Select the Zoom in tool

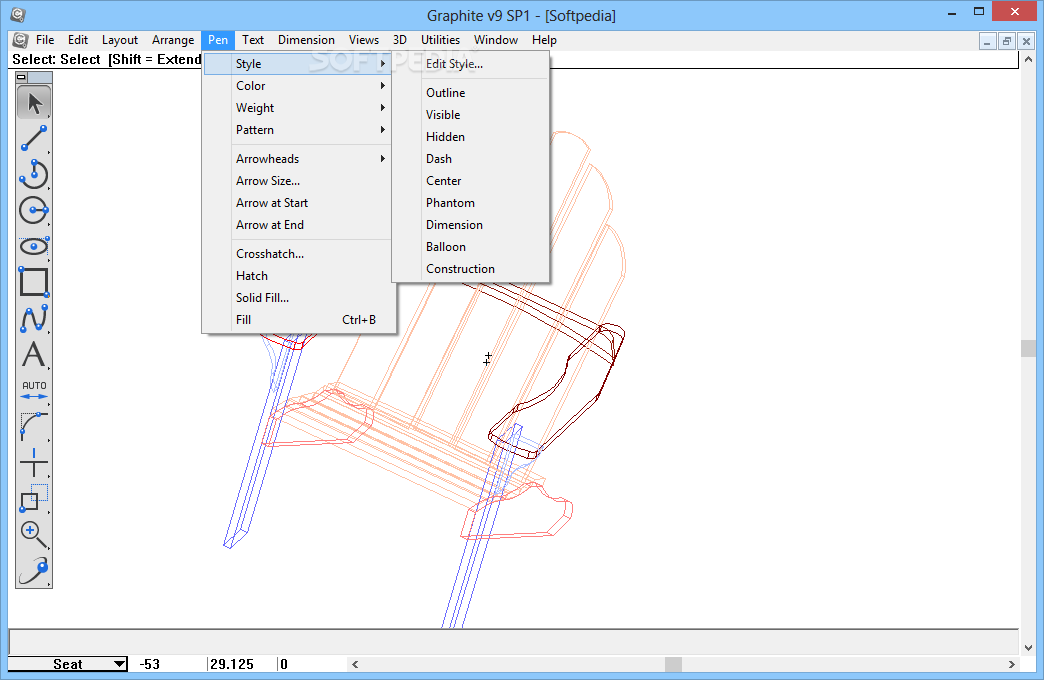point(34,534)
